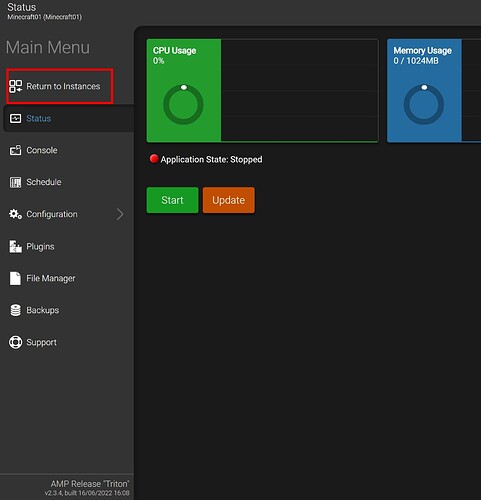The width and height of the screenshot is (481, 500).
Task: Click the CPU Usage circular gauge
Action: click(183, 104)
